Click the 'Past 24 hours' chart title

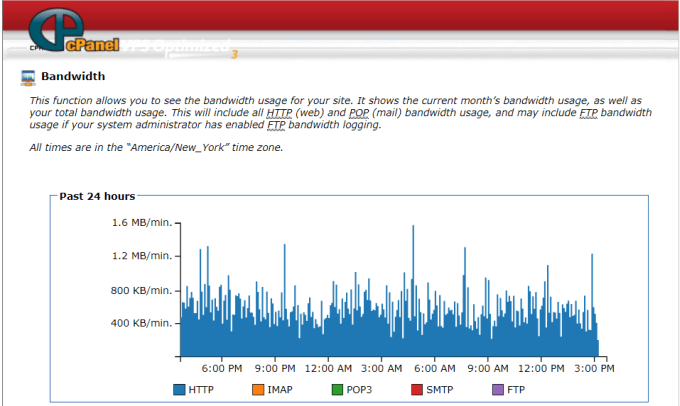(x=97, y=196)
